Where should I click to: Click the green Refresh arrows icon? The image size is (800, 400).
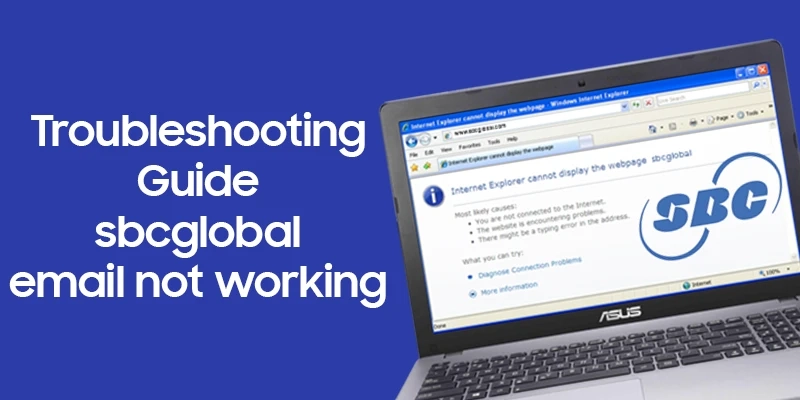[636, 104]
